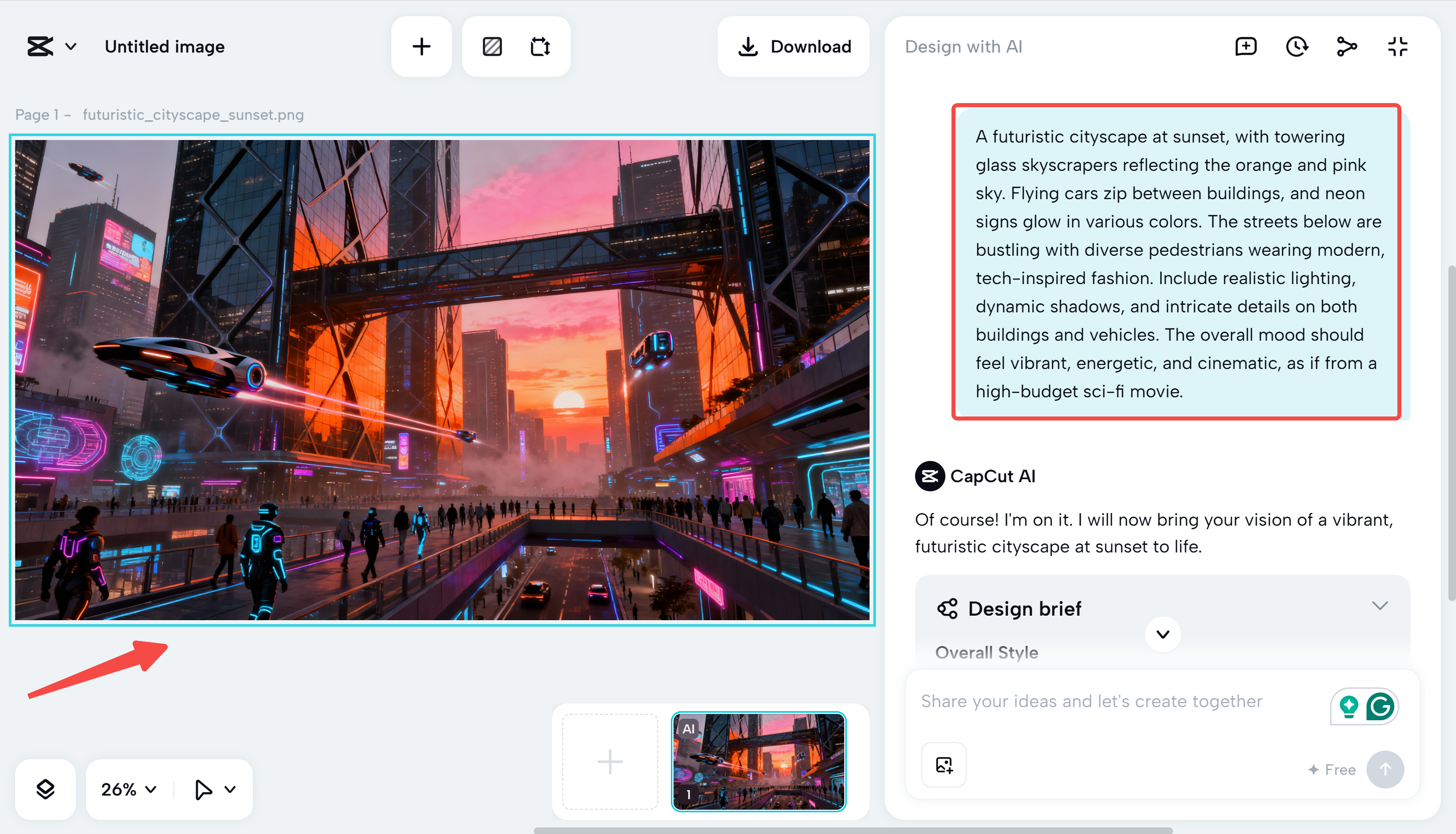The height and width of the screenshot is (834, 1456).
Task: Open the AI chat history
Action: [1297, 47]
